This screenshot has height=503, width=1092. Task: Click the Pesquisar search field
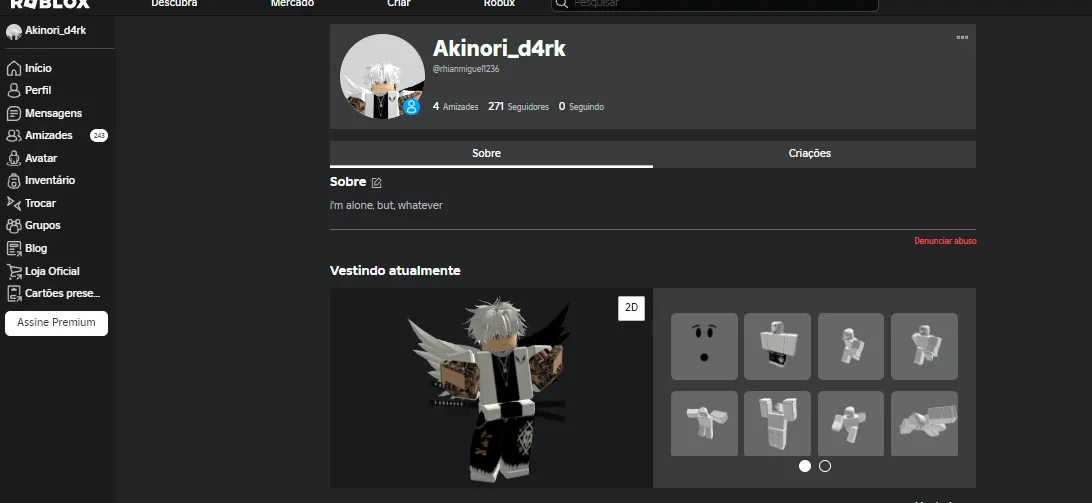(x=715, y=4)
